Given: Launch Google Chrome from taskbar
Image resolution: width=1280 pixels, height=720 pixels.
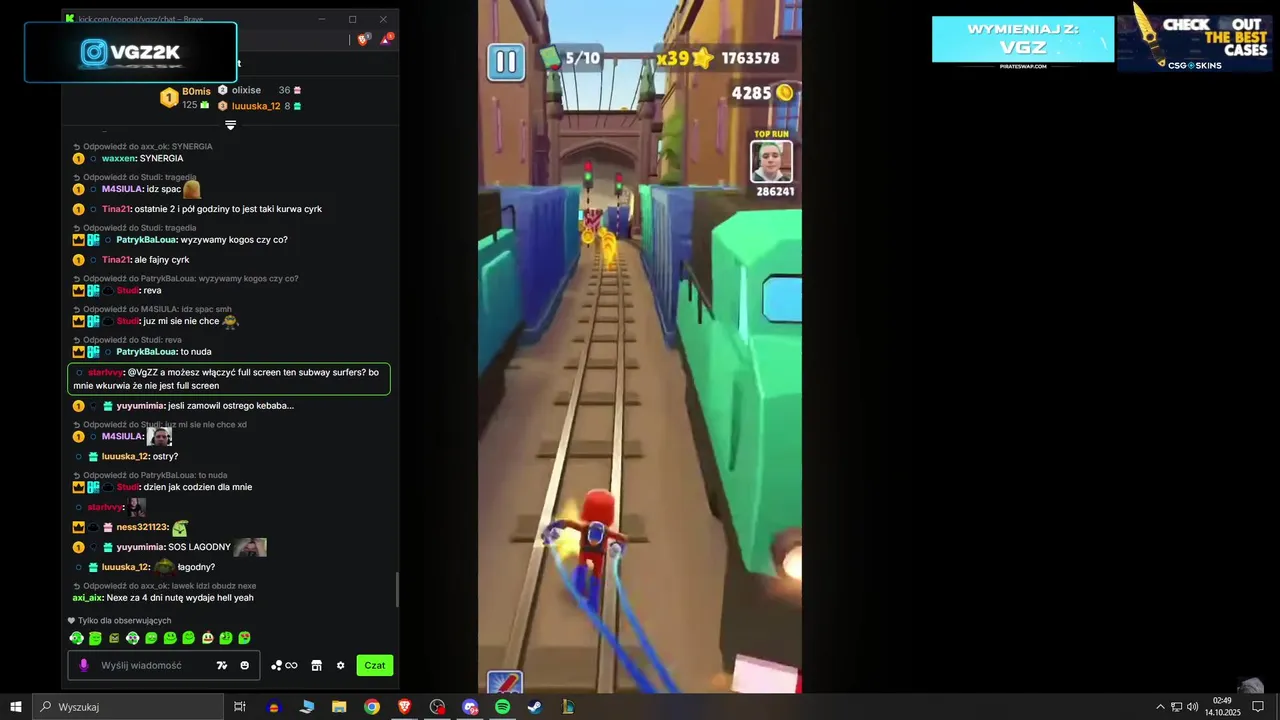Looking at the screenshot, I should click(x=372, y=707).
